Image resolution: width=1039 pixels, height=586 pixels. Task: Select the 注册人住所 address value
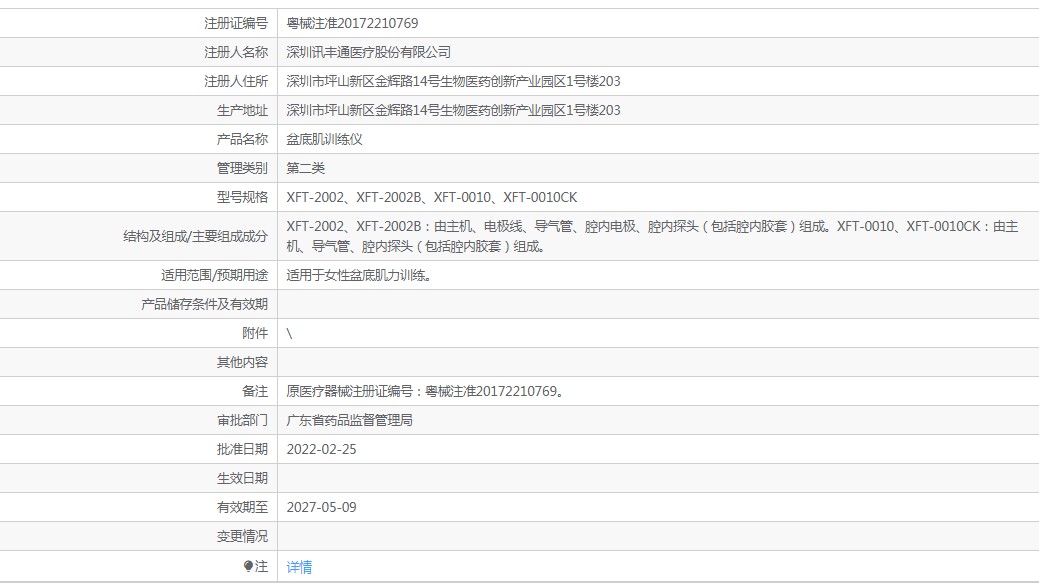[453, 82]
